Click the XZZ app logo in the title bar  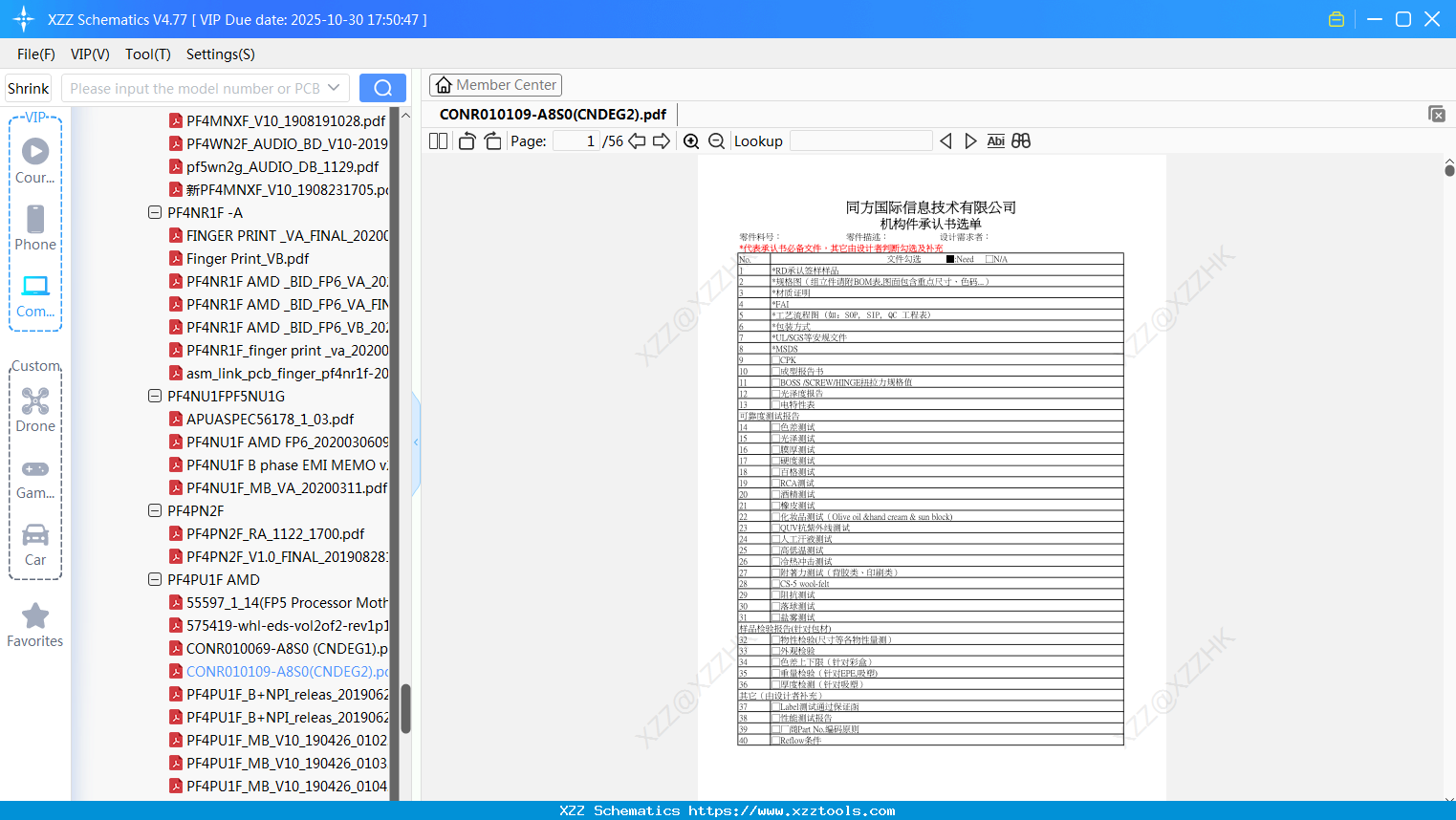24,19
